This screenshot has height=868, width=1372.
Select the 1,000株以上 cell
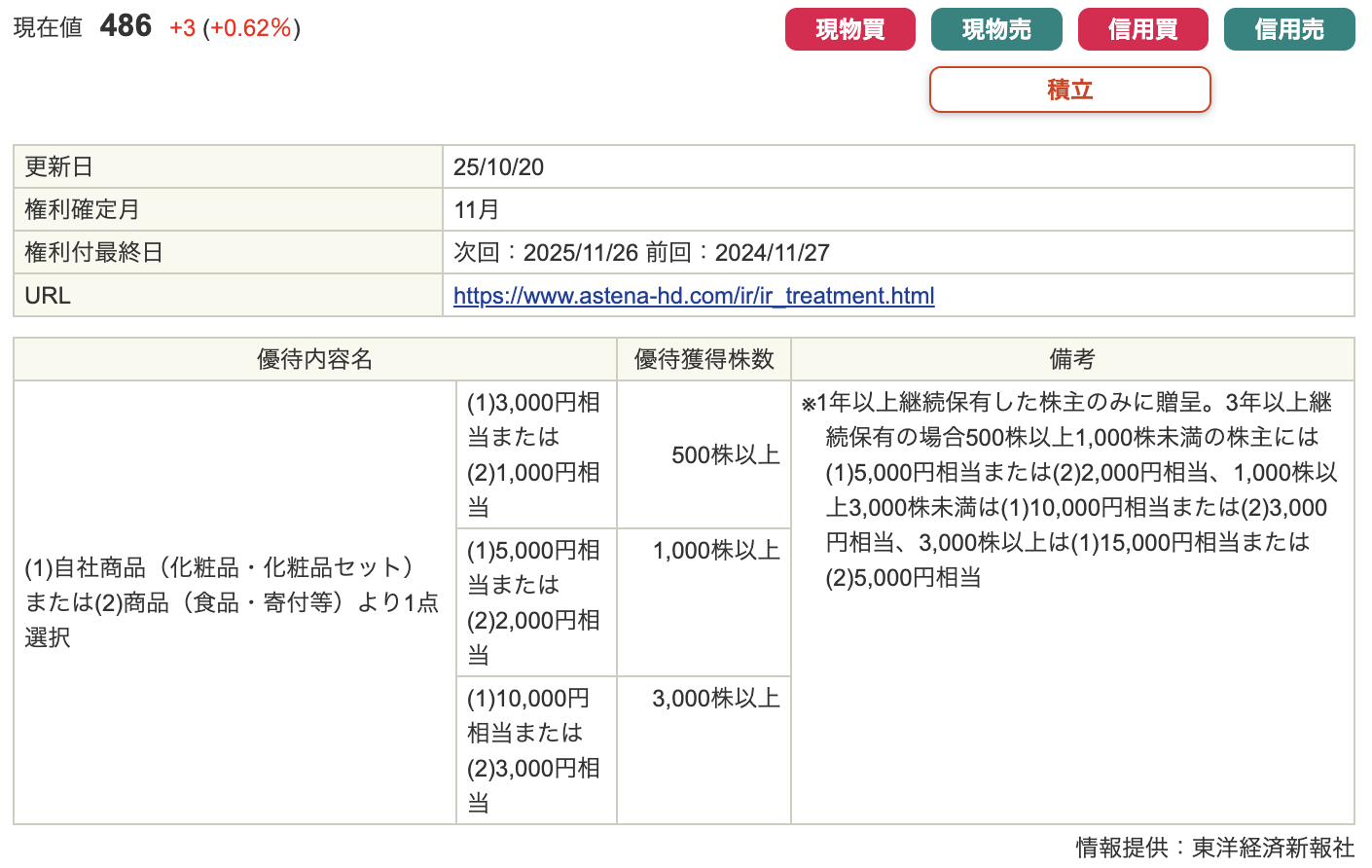tap(716, 551)
